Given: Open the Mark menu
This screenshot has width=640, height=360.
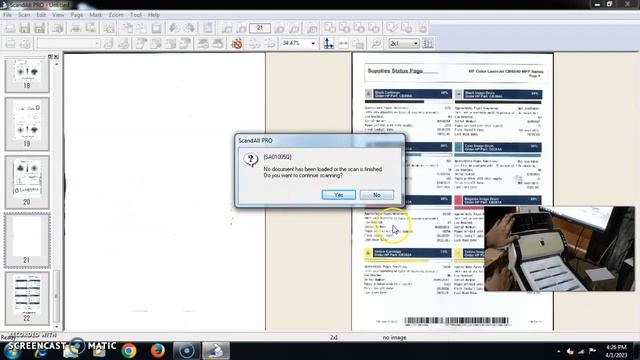Looking at the screenshot, I should click(x=96, y=15).
